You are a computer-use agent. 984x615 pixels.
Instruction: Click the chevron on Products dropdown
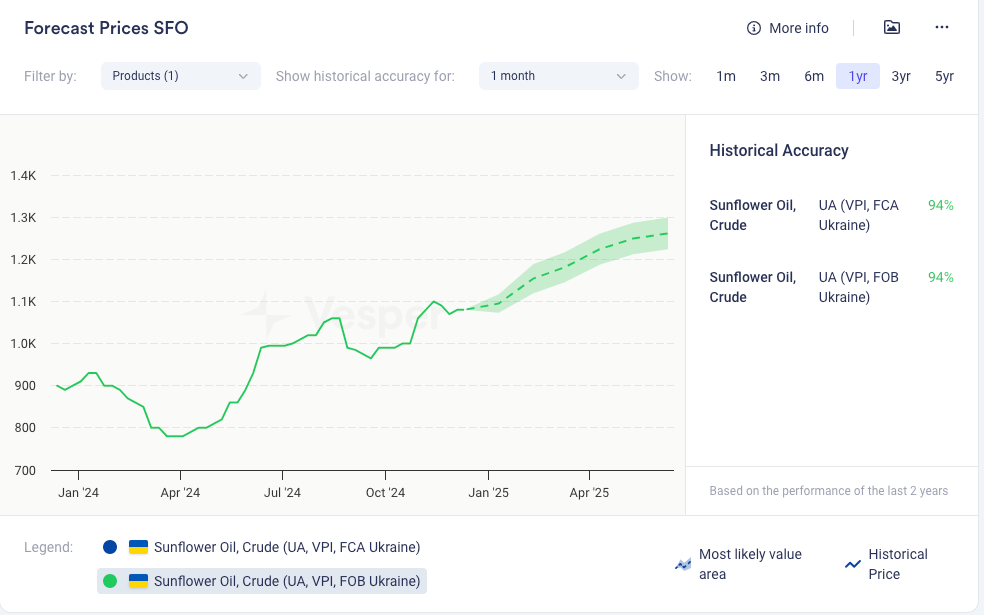pyautogui.click(x=243, y=76)
